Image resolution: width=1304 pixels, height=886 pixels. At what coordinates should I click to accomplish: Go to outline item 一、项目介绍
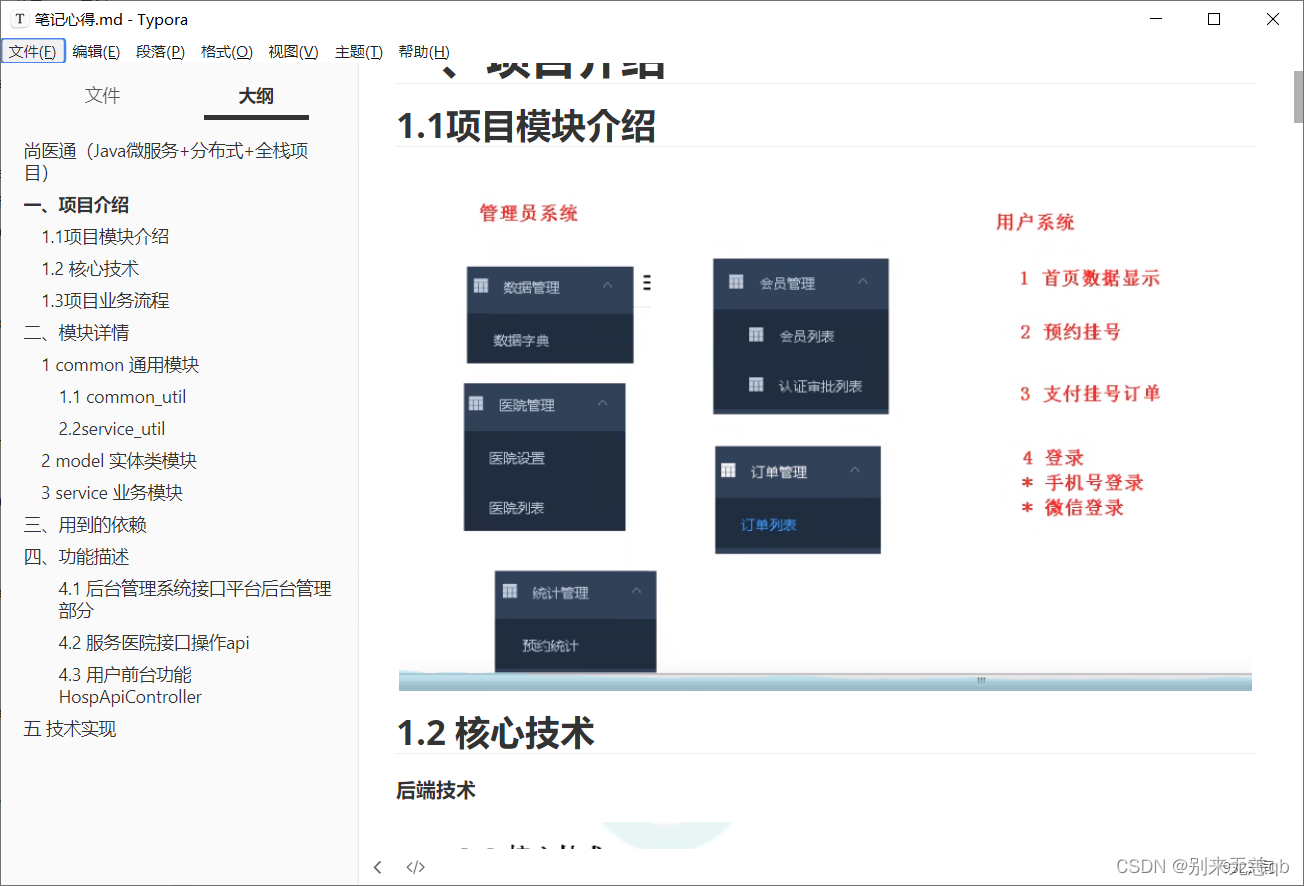(x=77, y=205)
